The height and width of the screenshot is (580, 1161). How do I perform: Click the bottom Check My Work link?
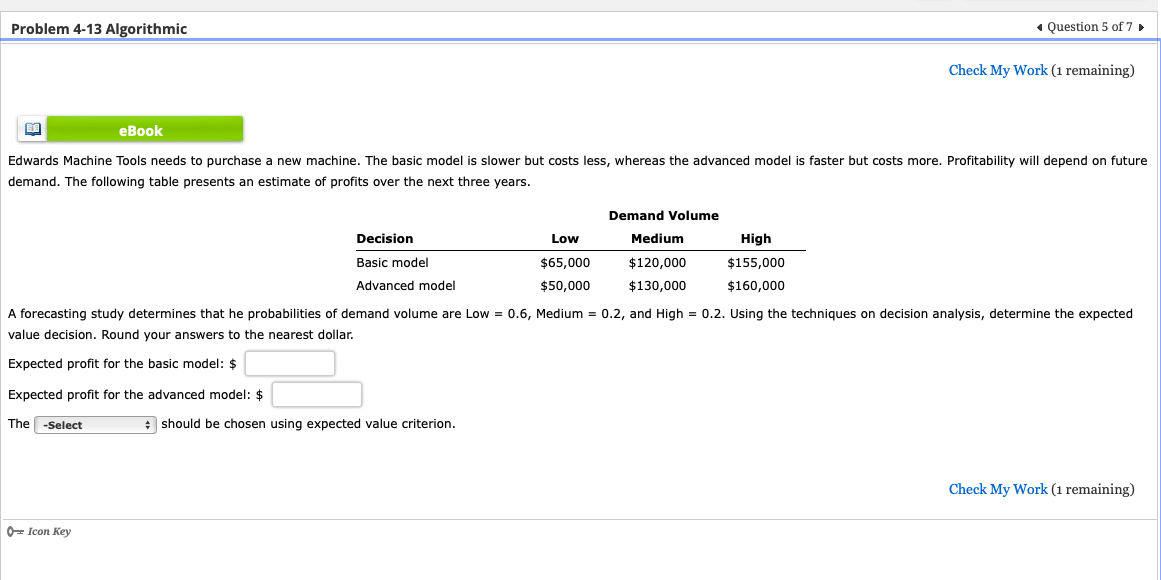point(997,489)
